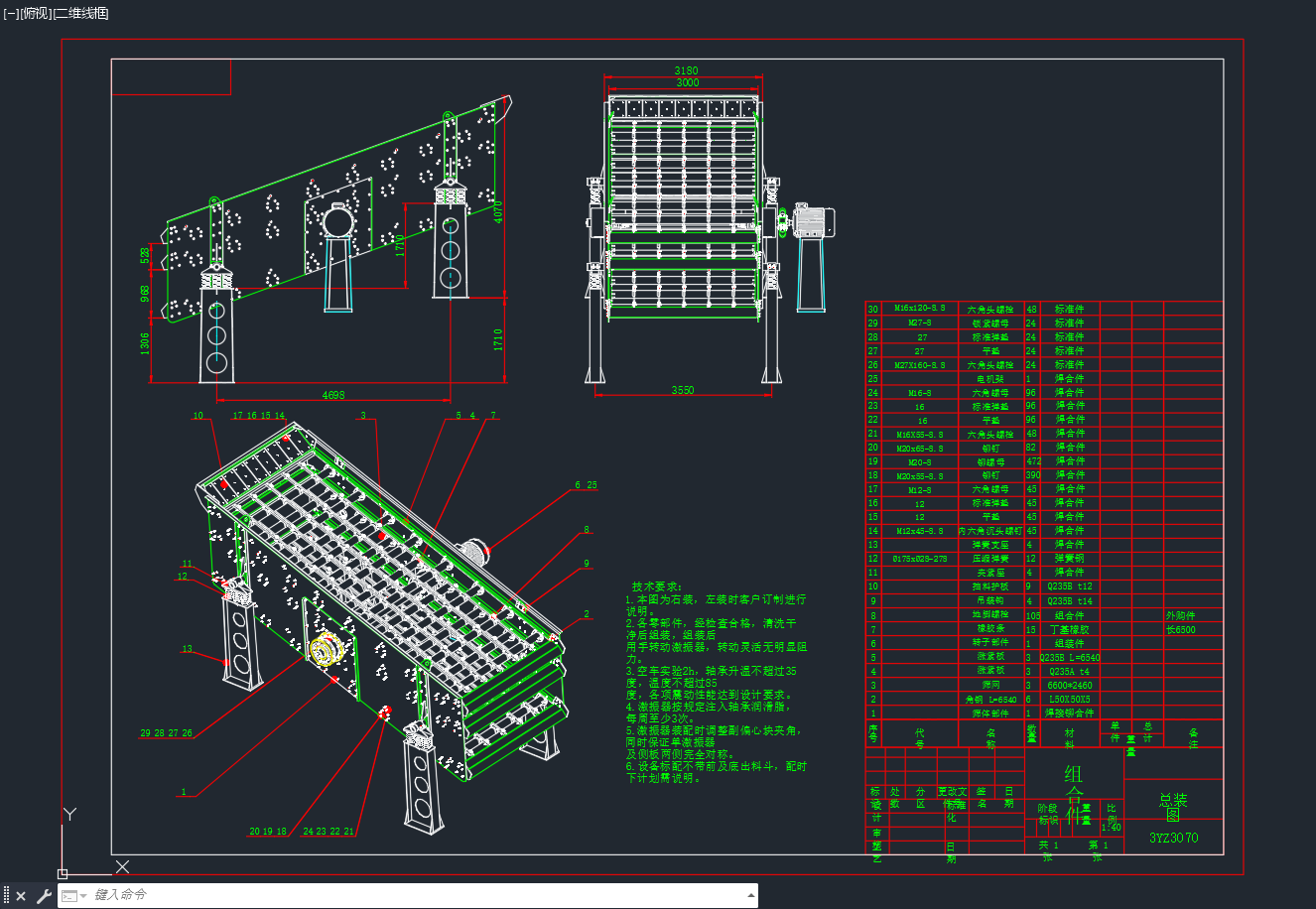Select the 3000 dimension text
The width and height of the screenshot is (1316, 909).
[687, 82]
